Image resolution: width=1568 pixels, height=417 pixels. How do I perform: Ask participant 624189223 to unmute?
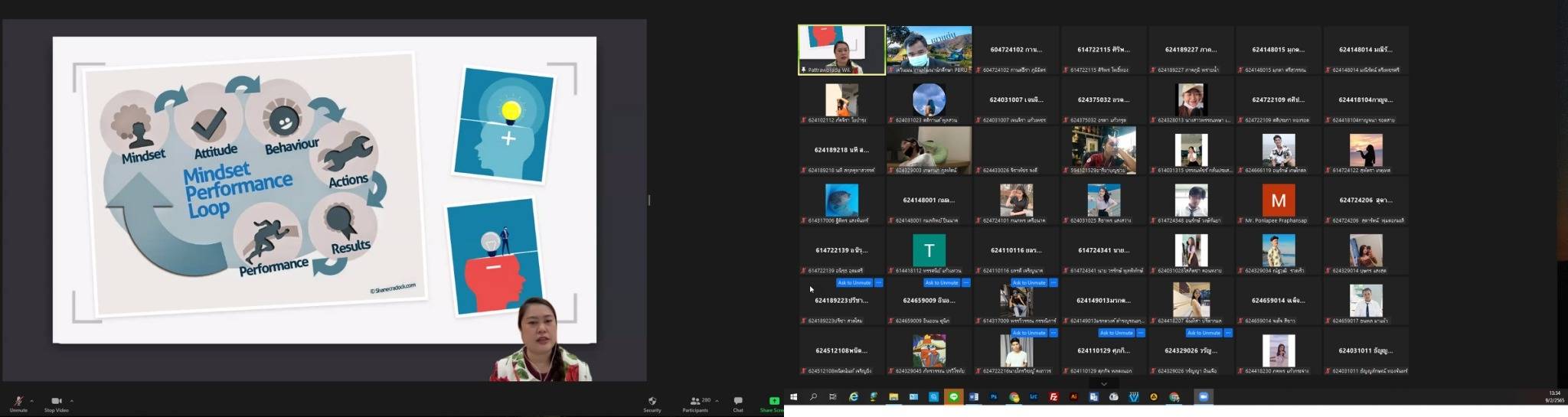[x=854, y=283]
